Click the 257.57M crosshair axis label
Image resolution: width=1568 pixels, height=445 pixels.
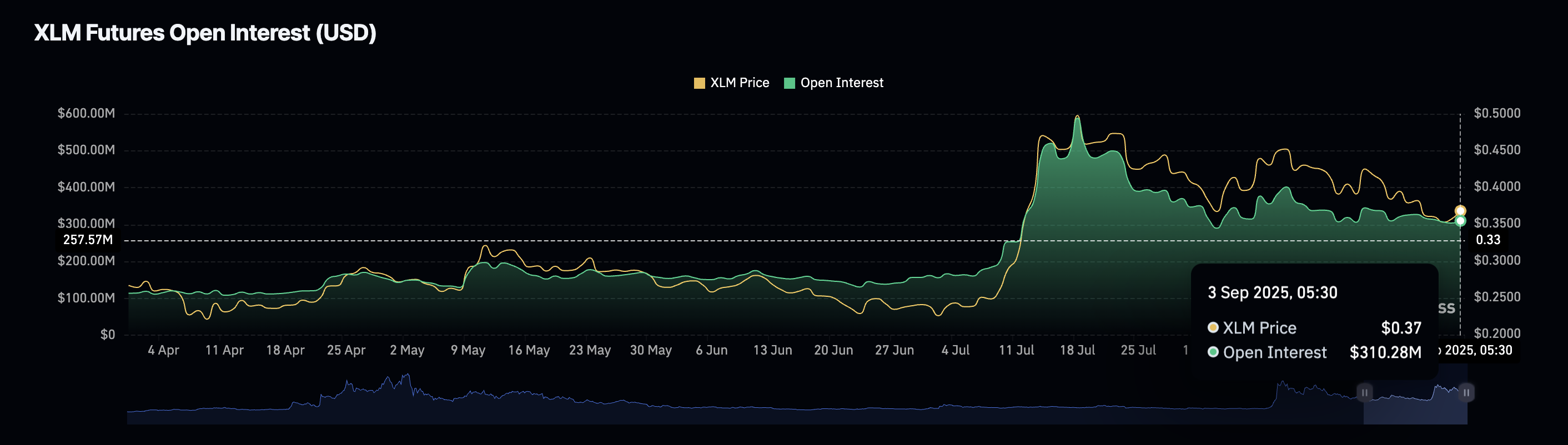click(88, 240)
